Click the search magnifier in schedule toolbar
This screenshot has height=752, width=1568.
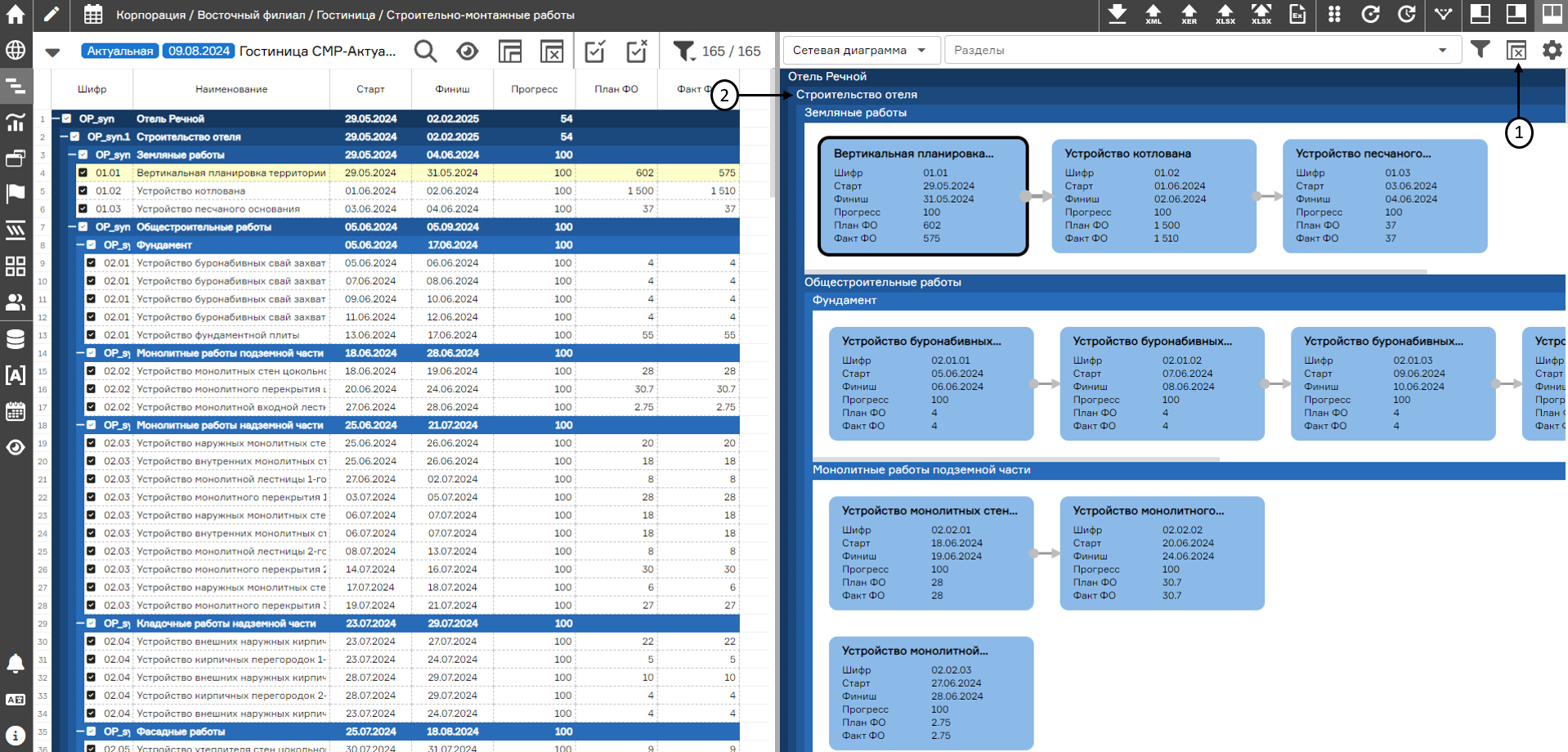click(425, 51)
